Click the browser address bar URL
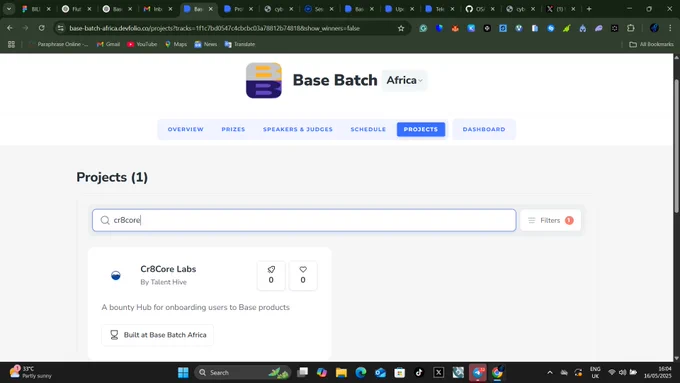Screen dimensions: 680x383 point(214,28)
